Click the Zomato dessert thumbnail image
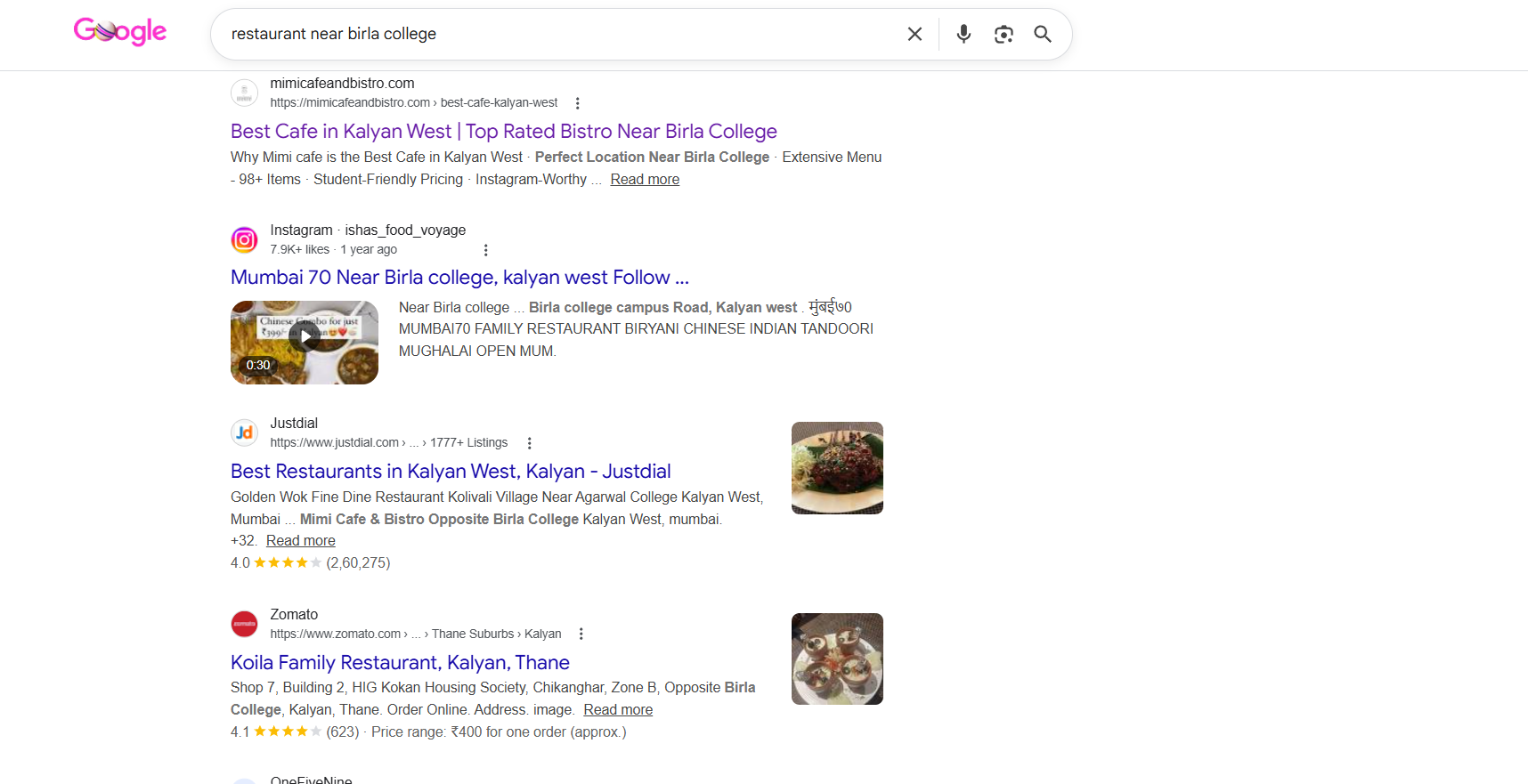Screen dimensions: 1528x784 tap(837, 659)
